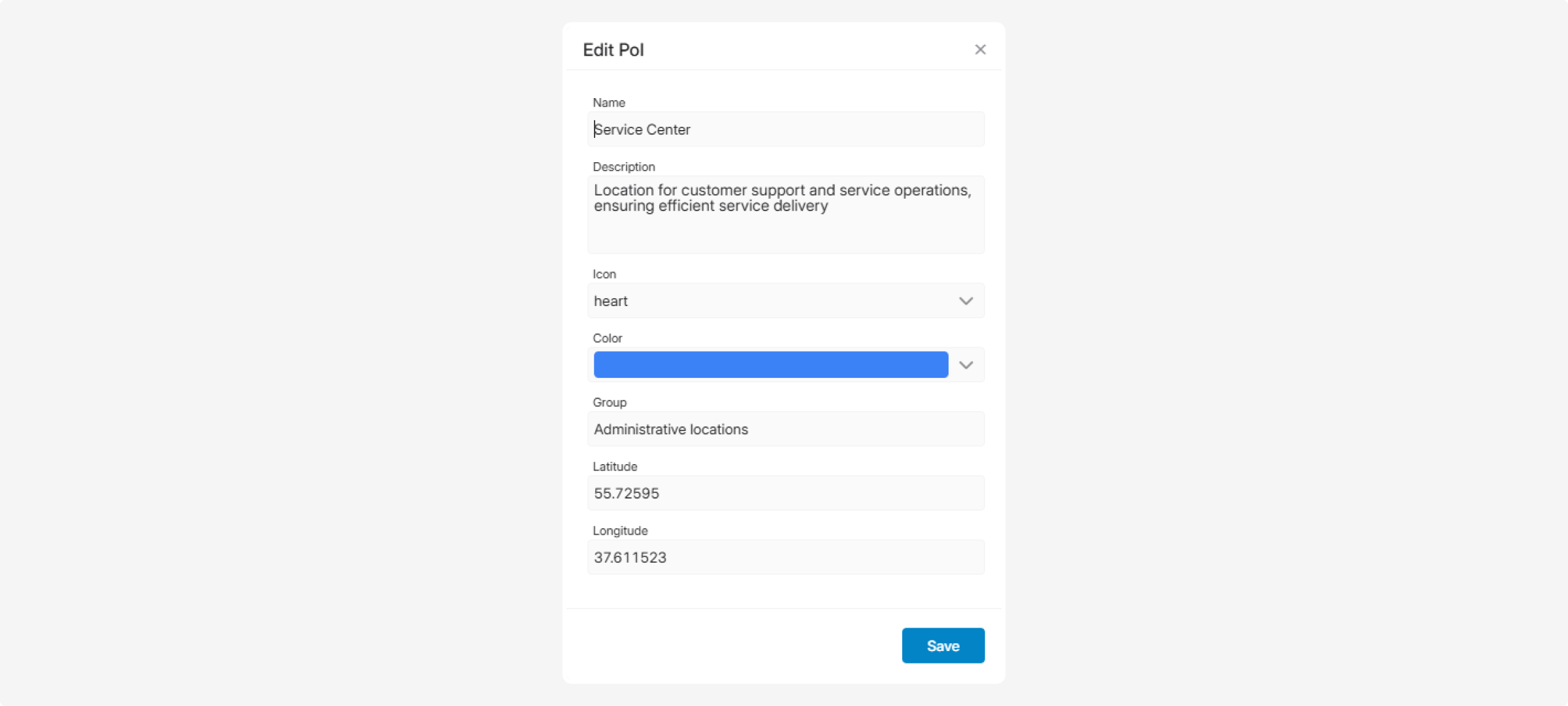Click the Name field label
1568x706 pixels.
point(609,103)
